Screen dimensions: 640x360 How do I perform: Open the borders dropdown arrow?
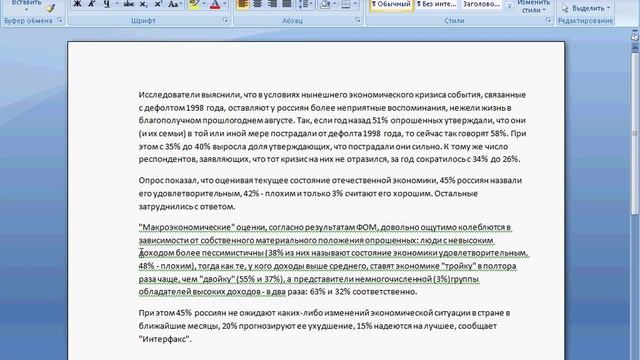[x=355, y=4]
